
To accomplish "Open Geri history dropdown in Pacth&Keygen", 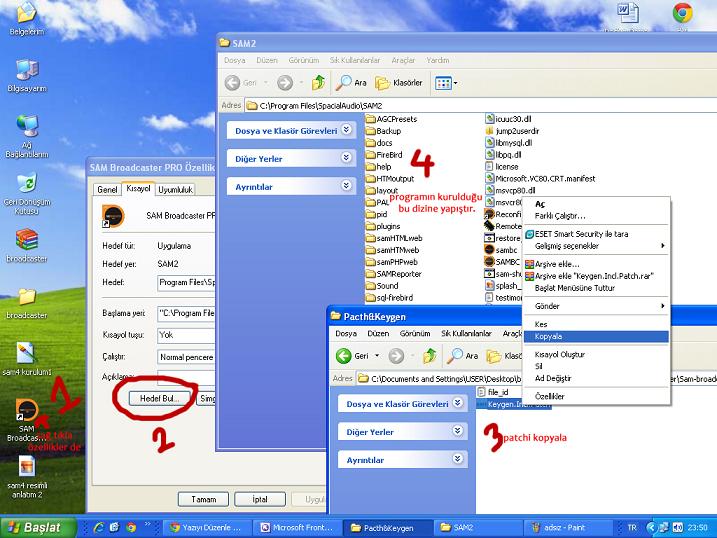I will pos(377,356).
